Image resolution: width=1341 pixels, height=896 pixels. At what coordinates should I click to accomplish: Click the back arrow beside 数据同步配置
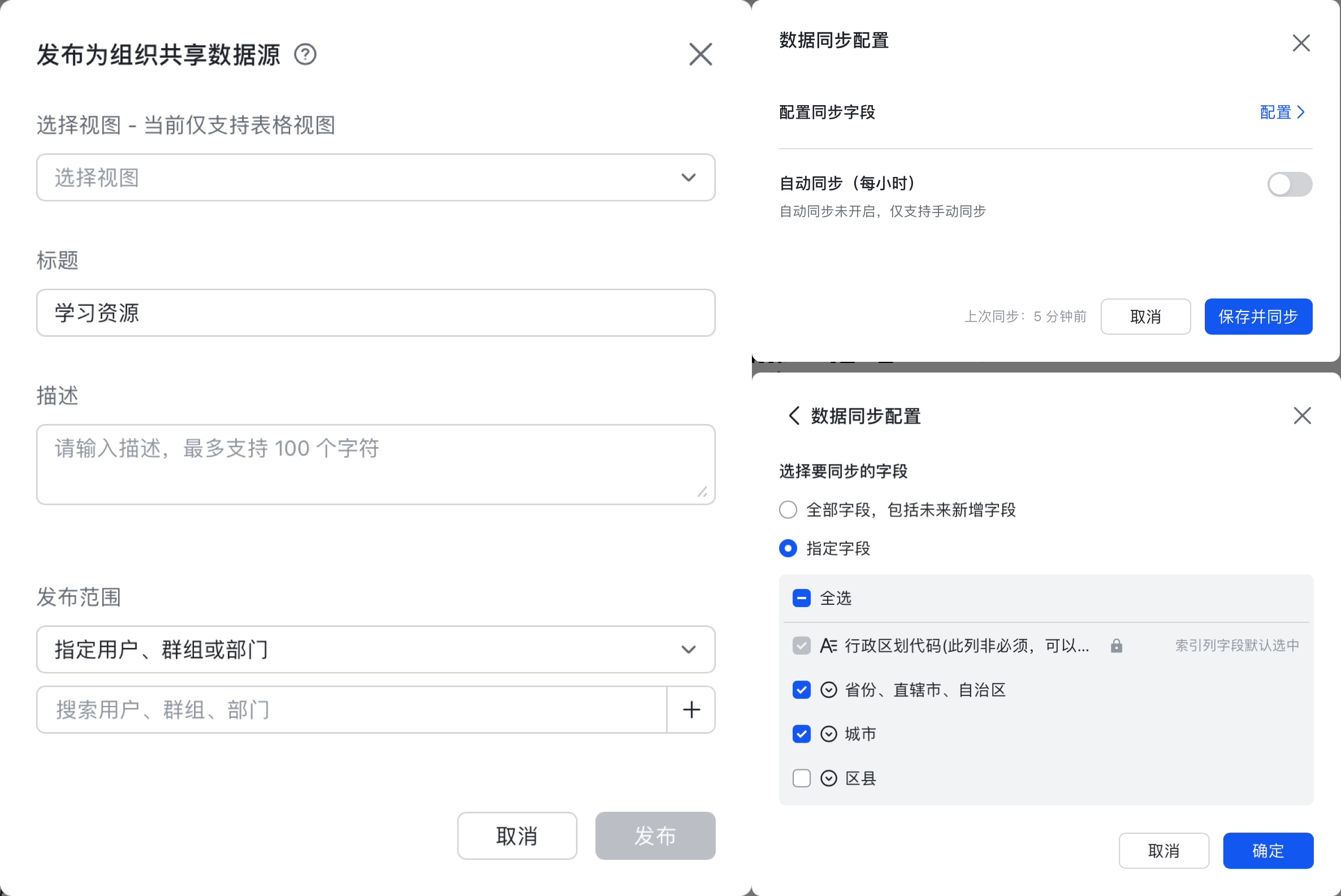pyautogui.click(x=794, y=415)
